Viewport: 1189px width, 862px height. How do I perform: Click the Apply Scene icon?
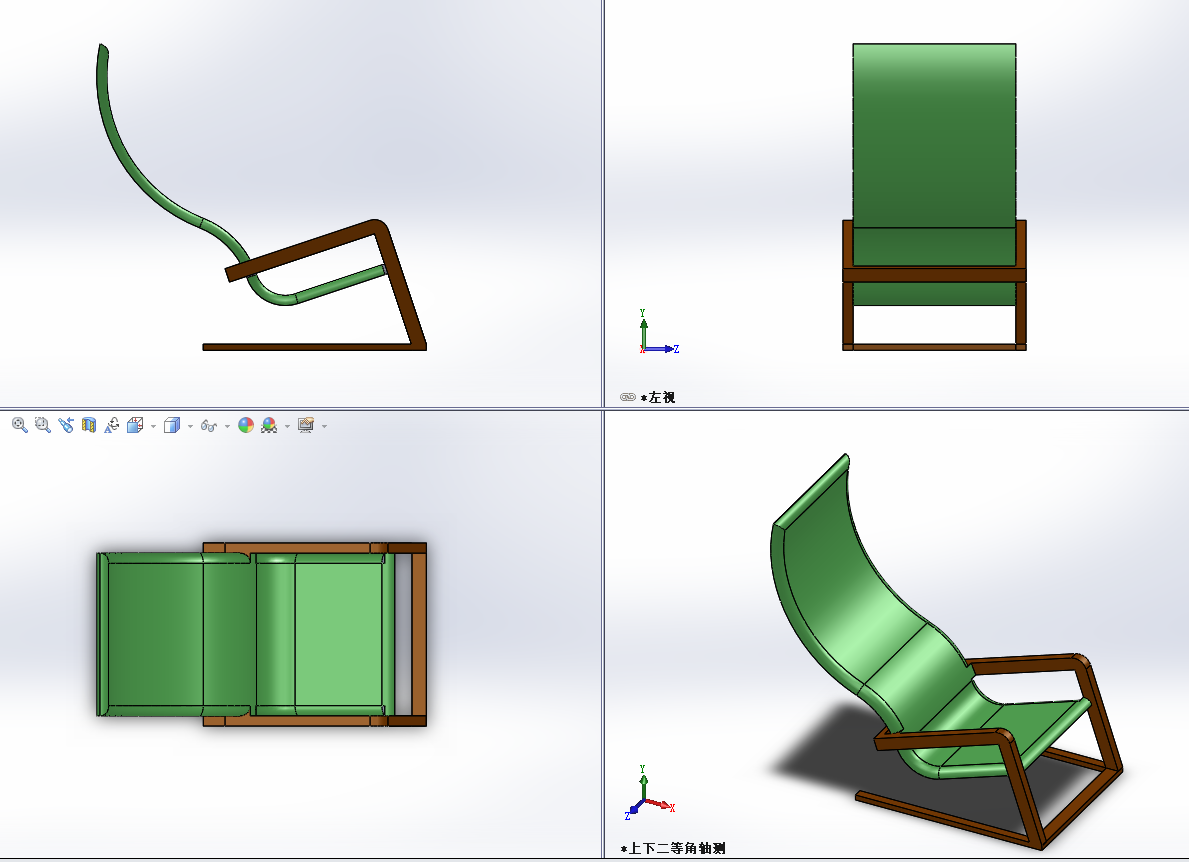269,425
